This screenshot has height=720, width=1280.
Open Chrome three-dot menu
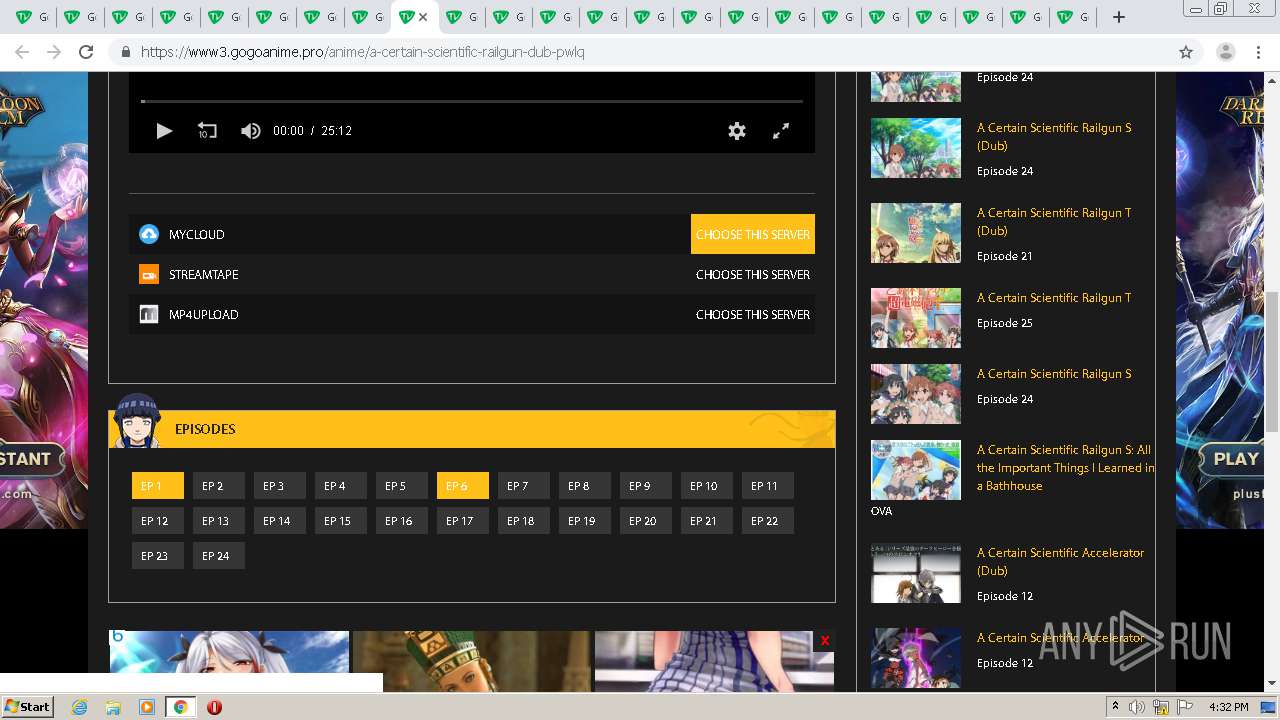tap(1258, 52)
